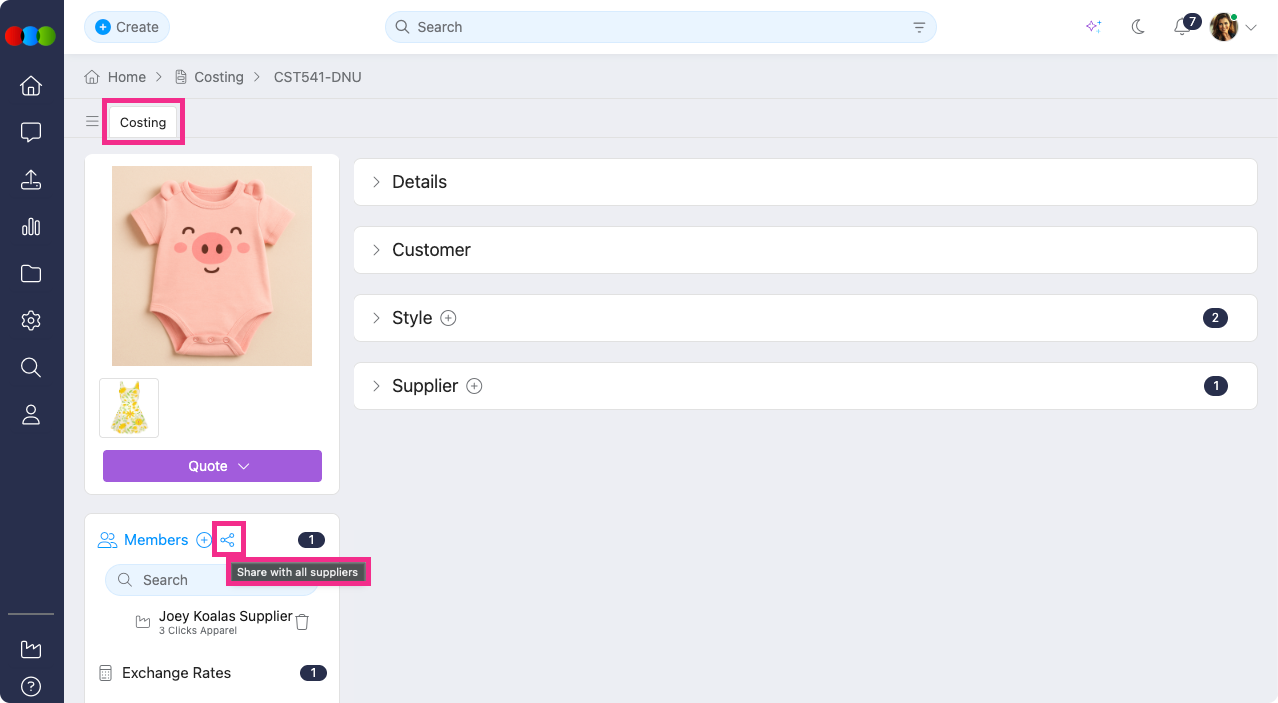Screen dimensions: 1278x703
Task: Add a member with the plus icon
Action: click(x=204, y=540)
